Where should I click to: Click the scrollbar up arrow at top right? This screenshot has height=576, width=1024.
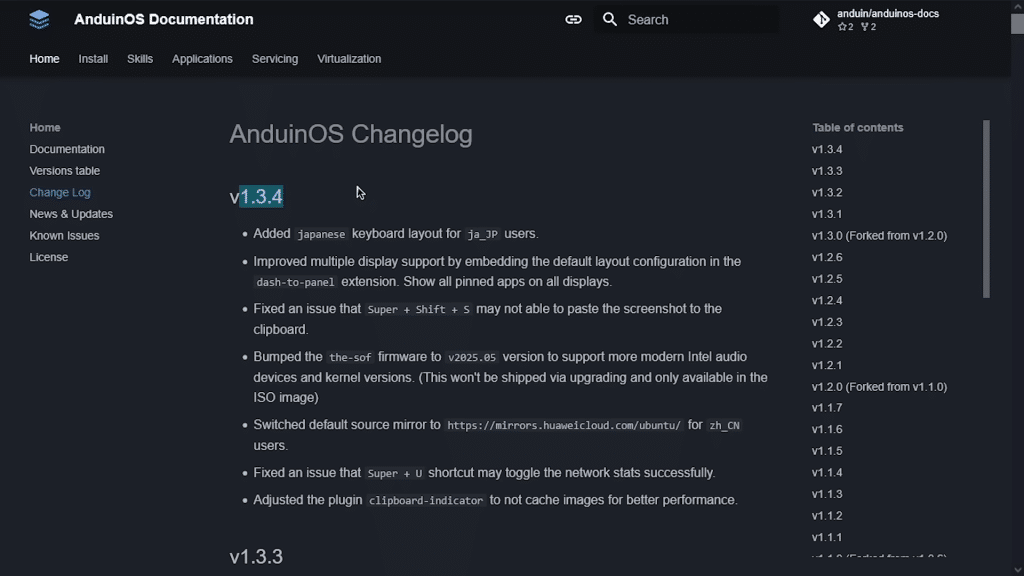(x=1017, y=5)
